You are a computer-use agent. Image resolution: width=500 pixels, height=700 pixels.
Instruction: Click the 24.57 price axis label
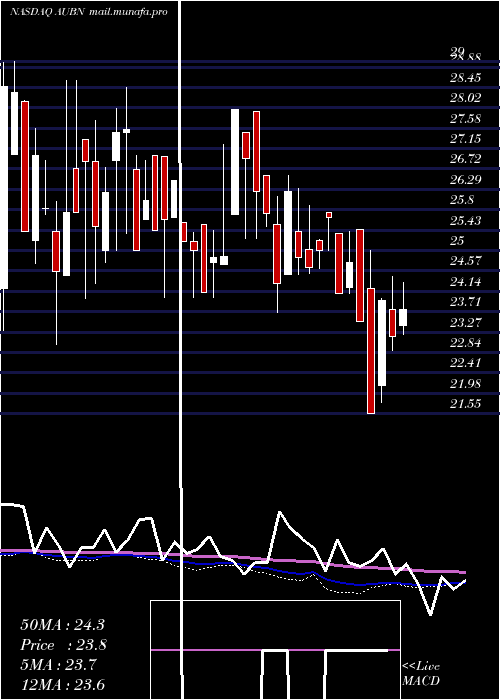[x=465, y=261]
